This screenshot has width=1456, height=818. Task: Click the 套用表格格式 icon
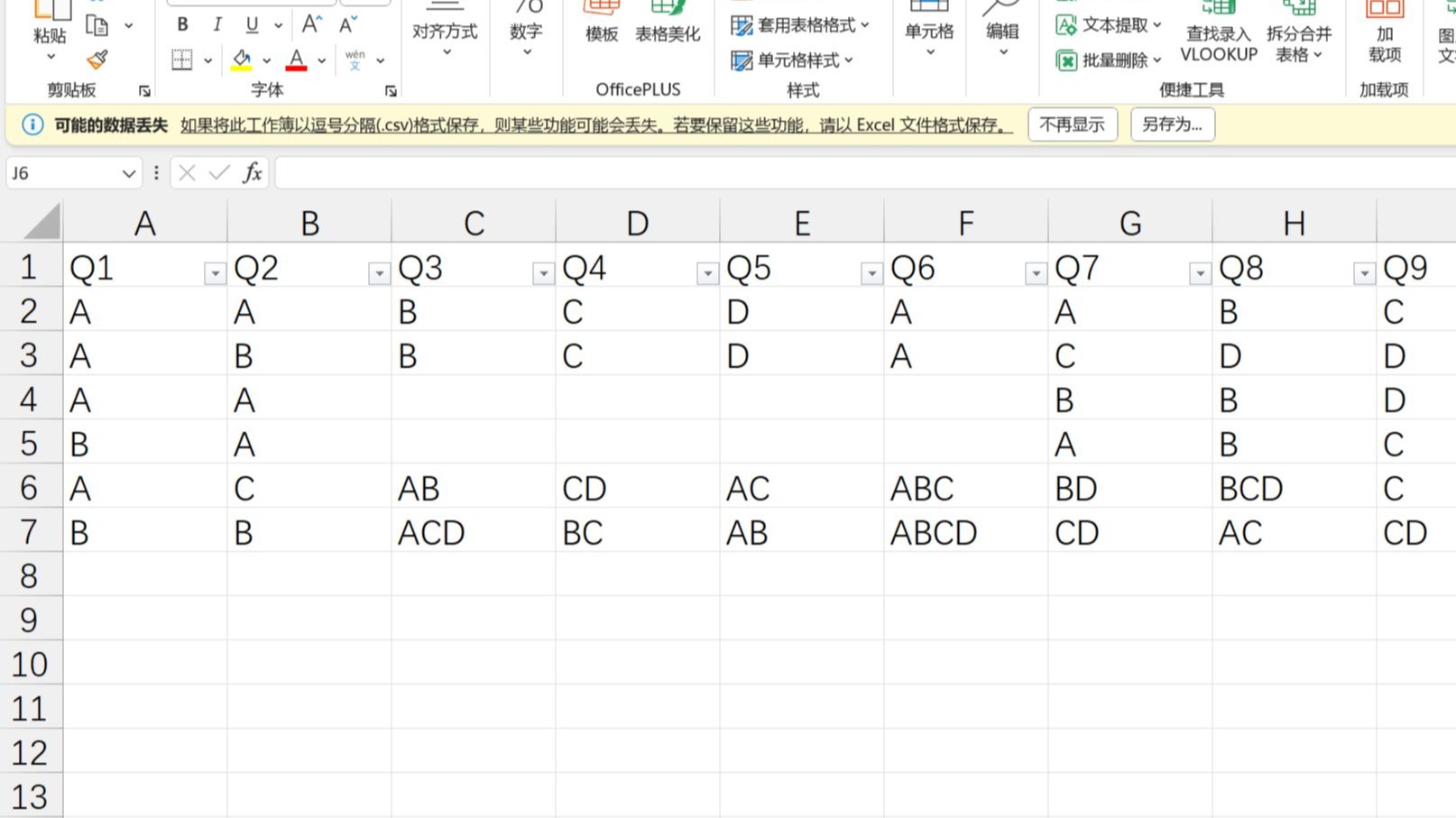coord(742,25)
